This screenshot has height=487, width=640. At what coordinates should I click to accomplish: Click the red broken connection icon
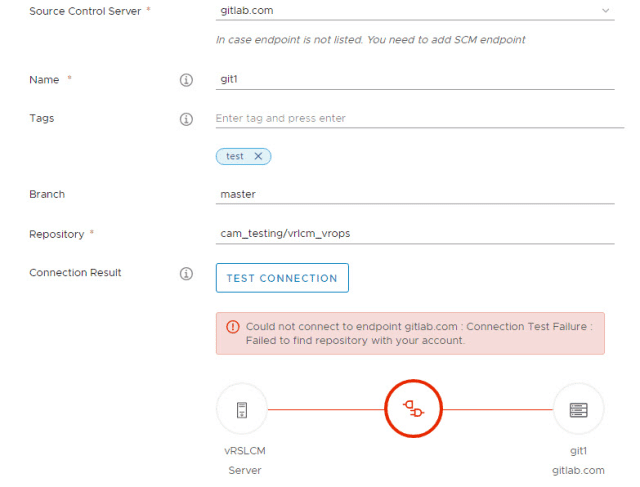(413, 409)
